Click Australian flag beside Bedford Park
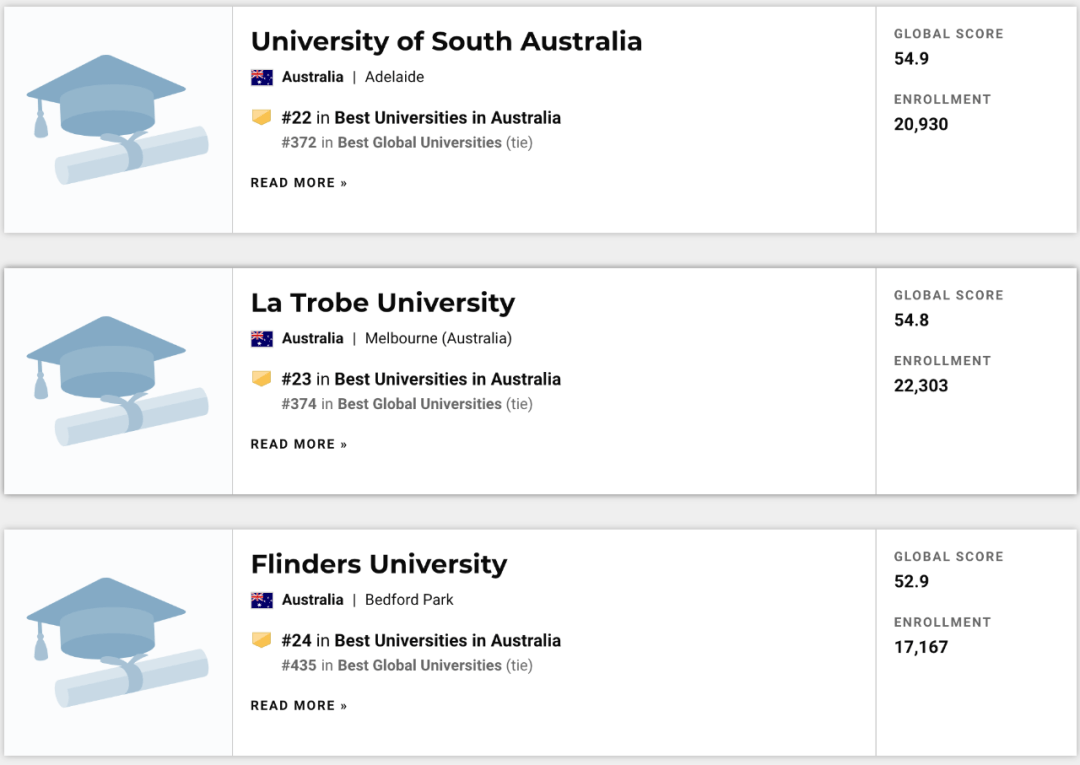Viewport: 1080px width, 765px height. [262, 600]
